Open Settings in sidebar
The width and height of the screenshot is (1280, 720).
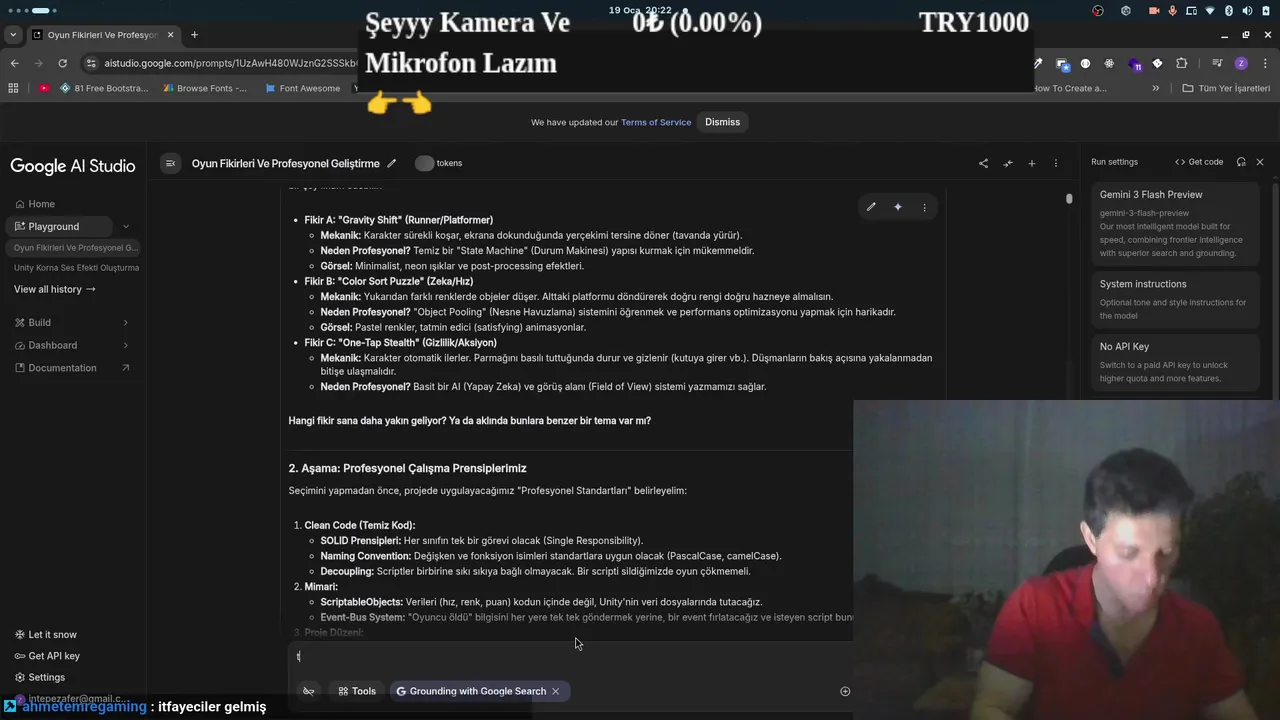click(x=40, y=677)
